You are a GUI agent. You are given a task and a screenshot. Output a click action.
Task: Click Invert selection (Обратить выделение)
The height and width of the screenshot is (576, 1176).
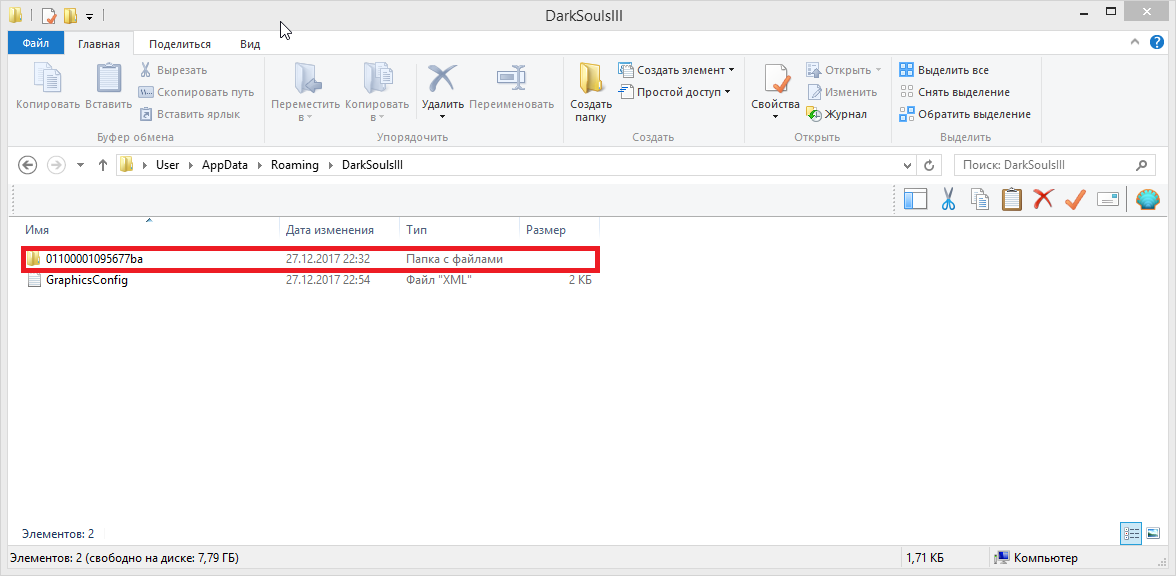coord(964,114)
